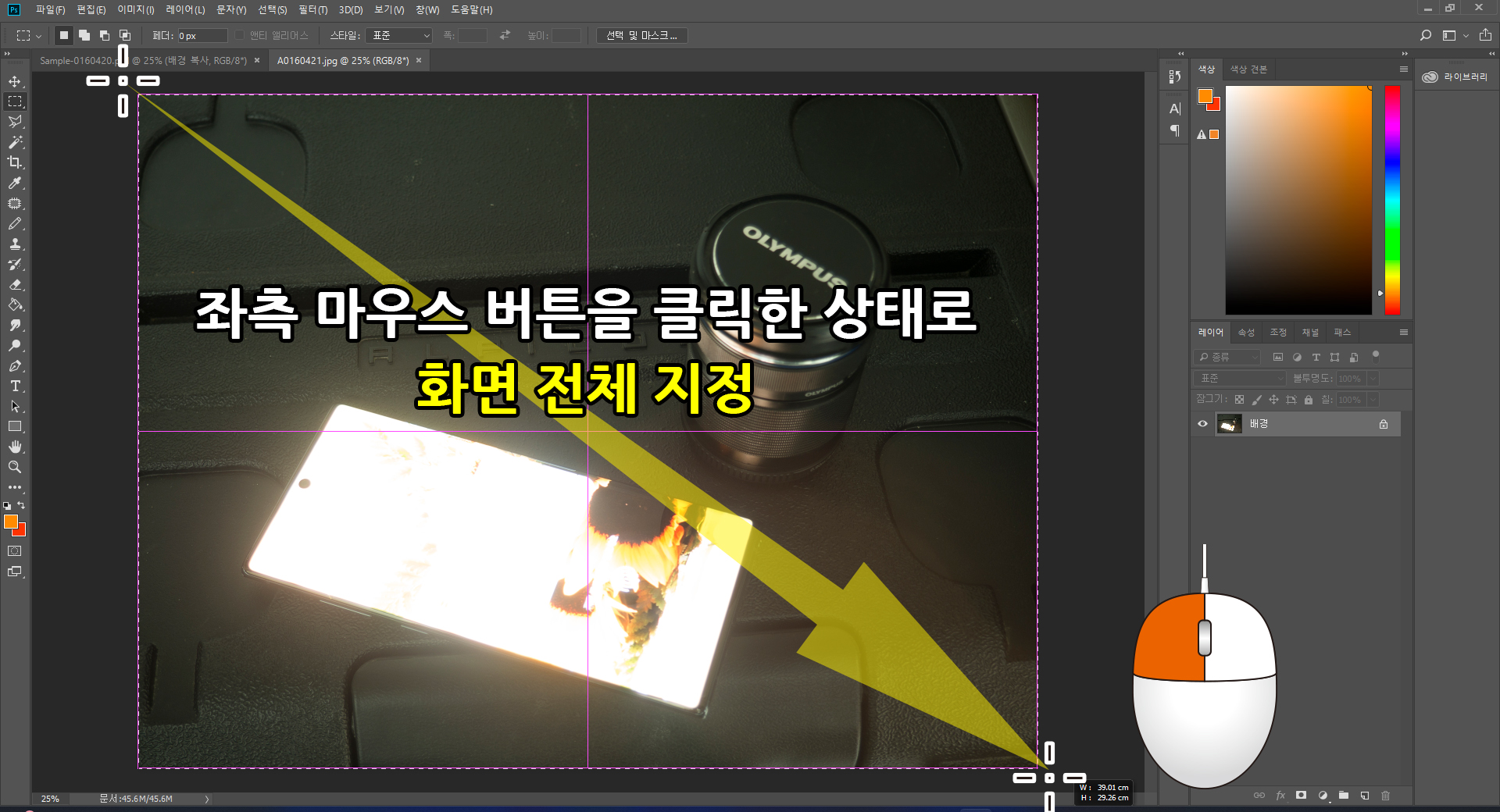Select the Crop tool
The image size is (1500, 812).
click(x=15, y=162)
